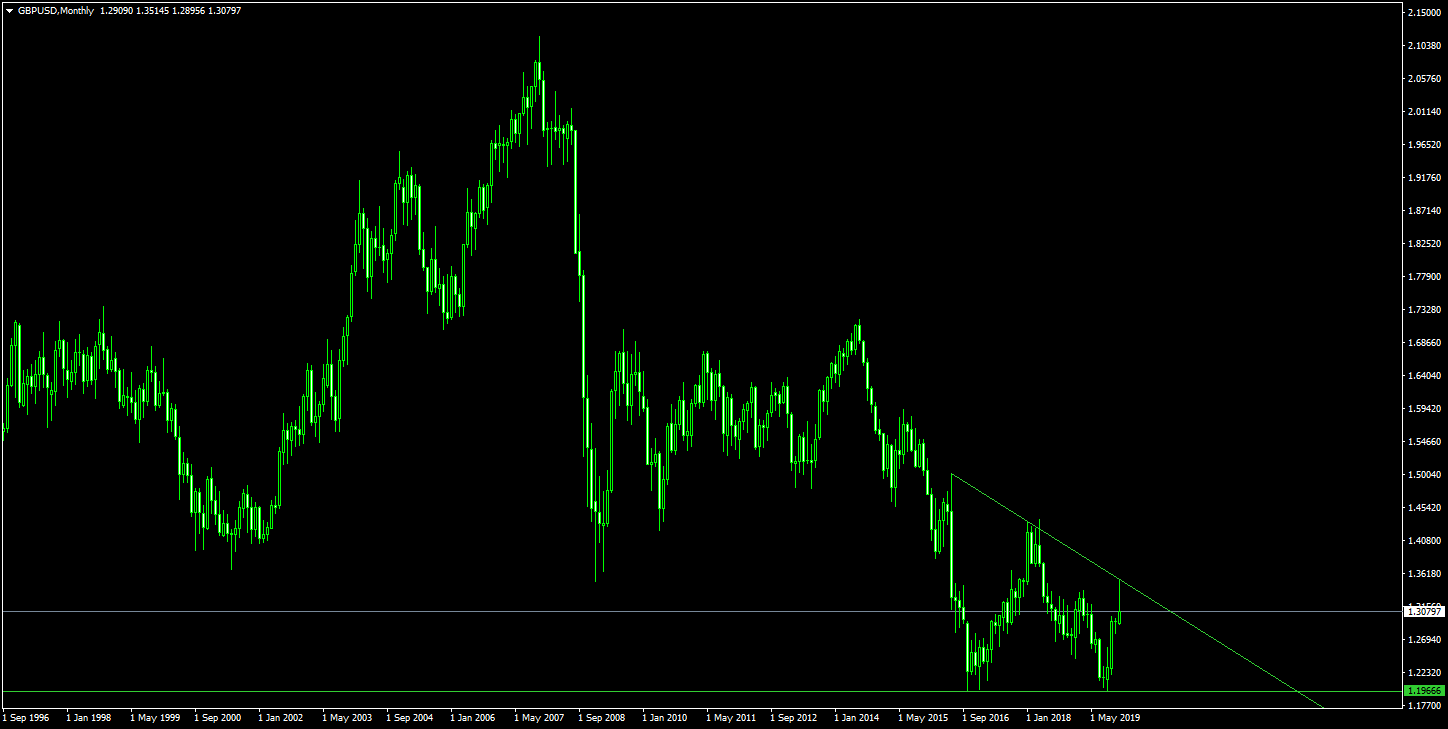Click the 1 Jan 2010 date label
Image resolution: width=1448 pixels, height=729 pixels.
666,718
